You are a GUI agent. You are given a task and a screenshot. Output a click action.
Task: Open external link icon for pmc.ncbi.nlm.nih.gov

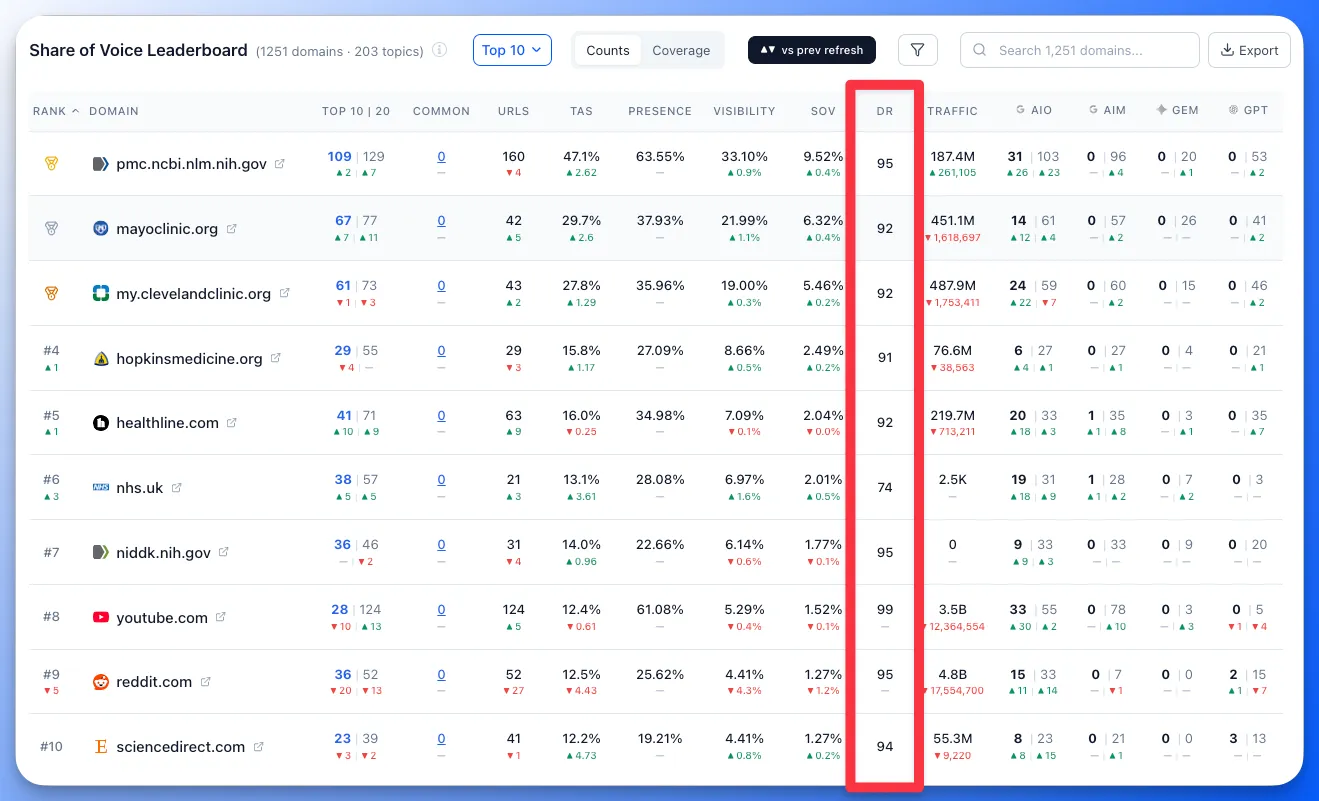tap(280, 163)
